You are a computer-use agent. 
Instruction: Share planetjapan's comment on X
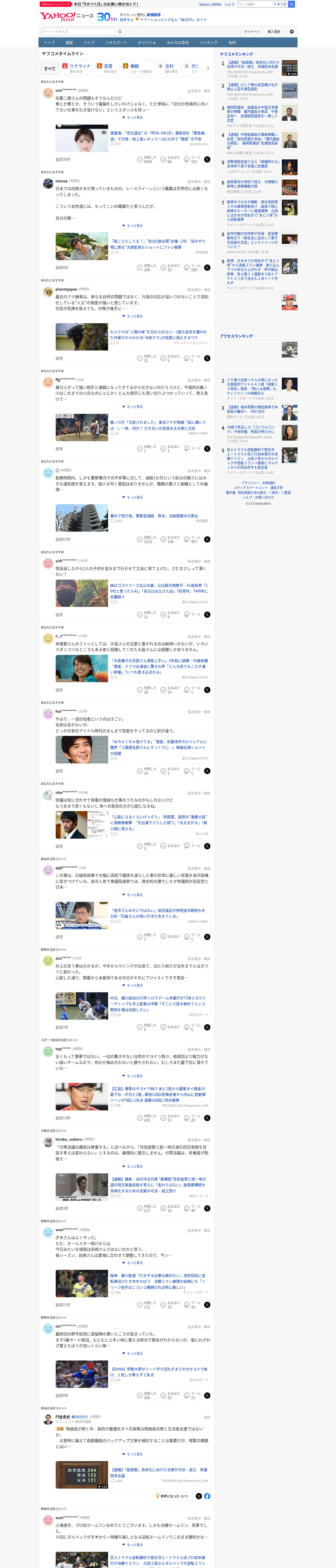coord(207,359)
